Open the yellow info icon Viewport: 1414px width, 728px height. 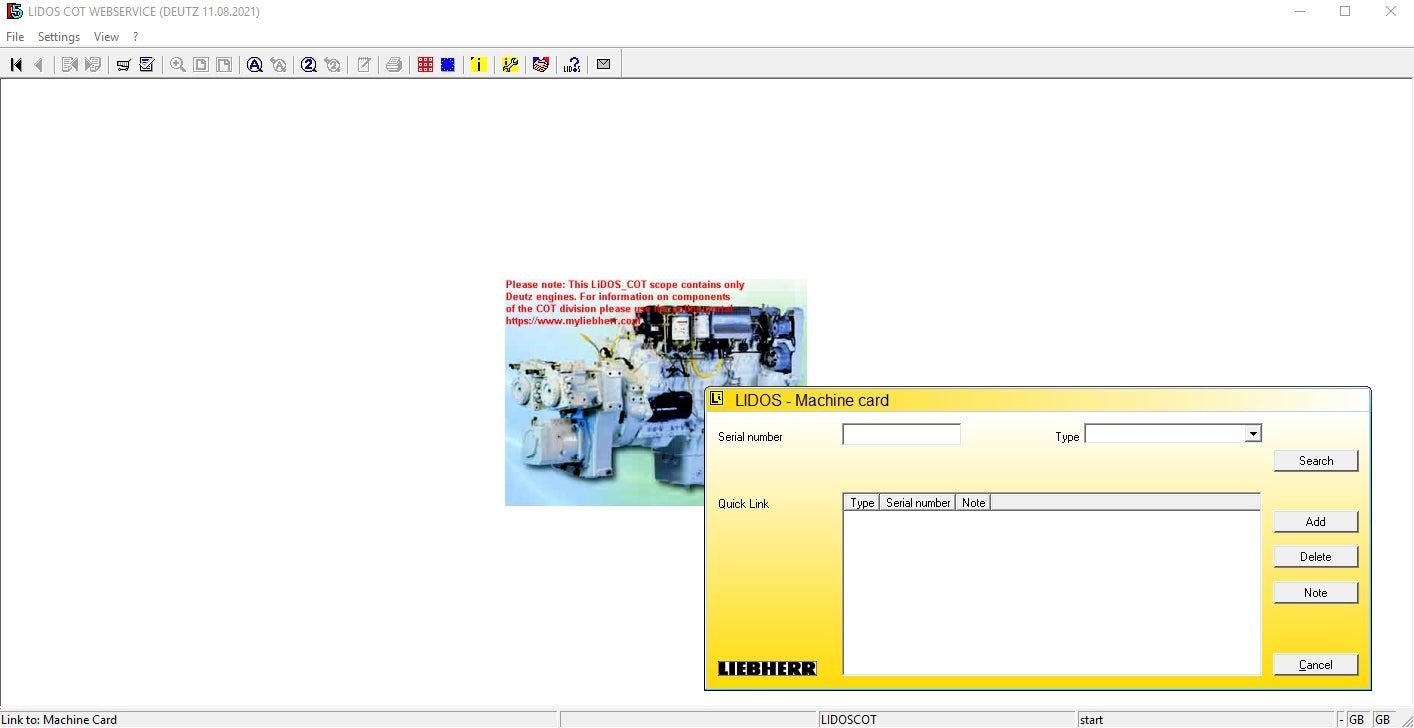point(479,65)
